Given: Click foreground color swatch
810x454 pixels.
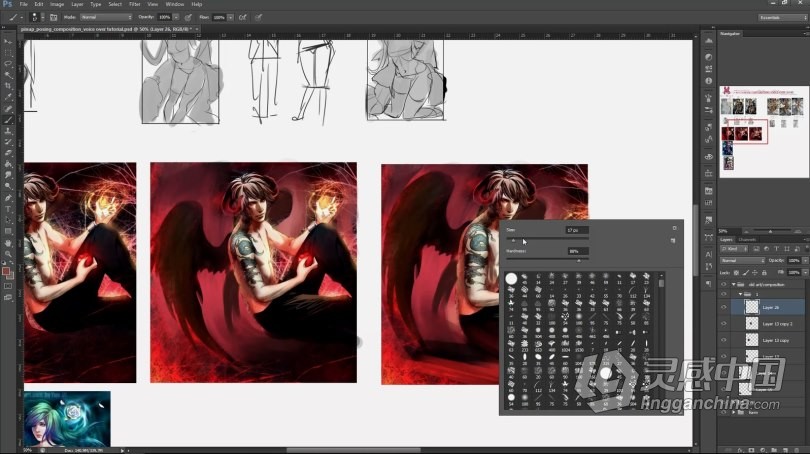Looking at the screenshot, I should point(6,271).
